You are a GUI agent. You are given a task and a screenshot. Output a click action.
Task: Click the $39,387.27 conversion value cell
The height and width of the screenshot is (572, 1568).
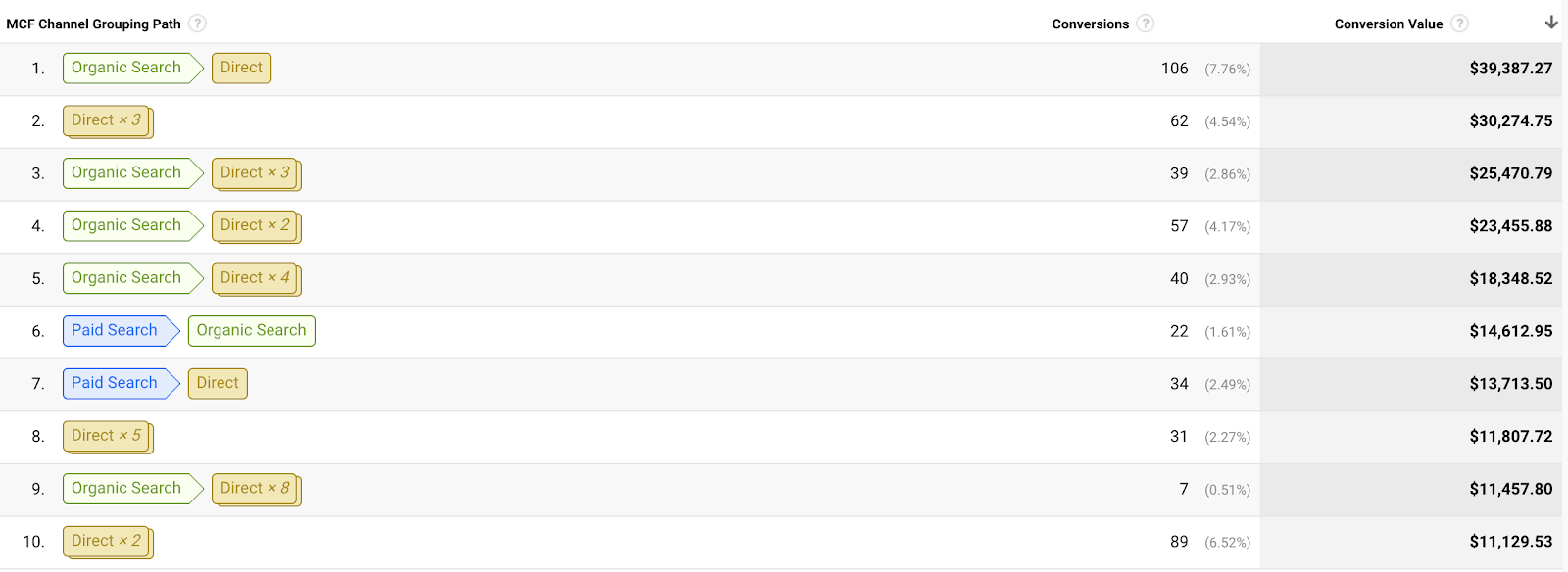[1510, 69]
